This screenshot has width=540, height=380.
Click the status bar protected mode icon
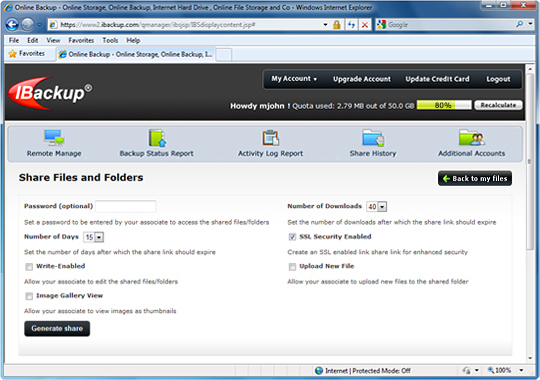pyautogui.click(x=467, y=370)
